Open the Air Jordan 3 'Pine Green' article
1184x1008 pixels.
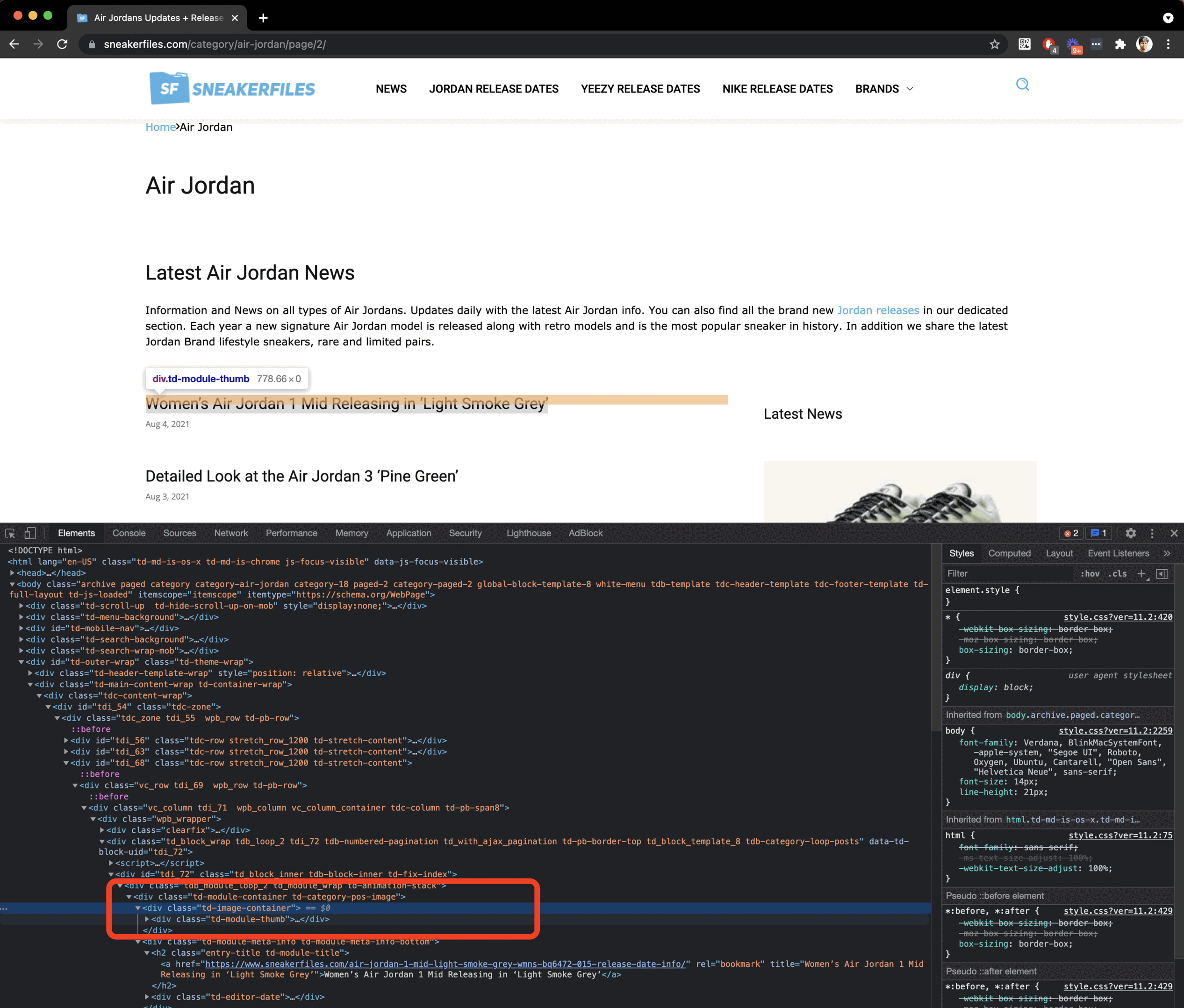tap(301, 476)
